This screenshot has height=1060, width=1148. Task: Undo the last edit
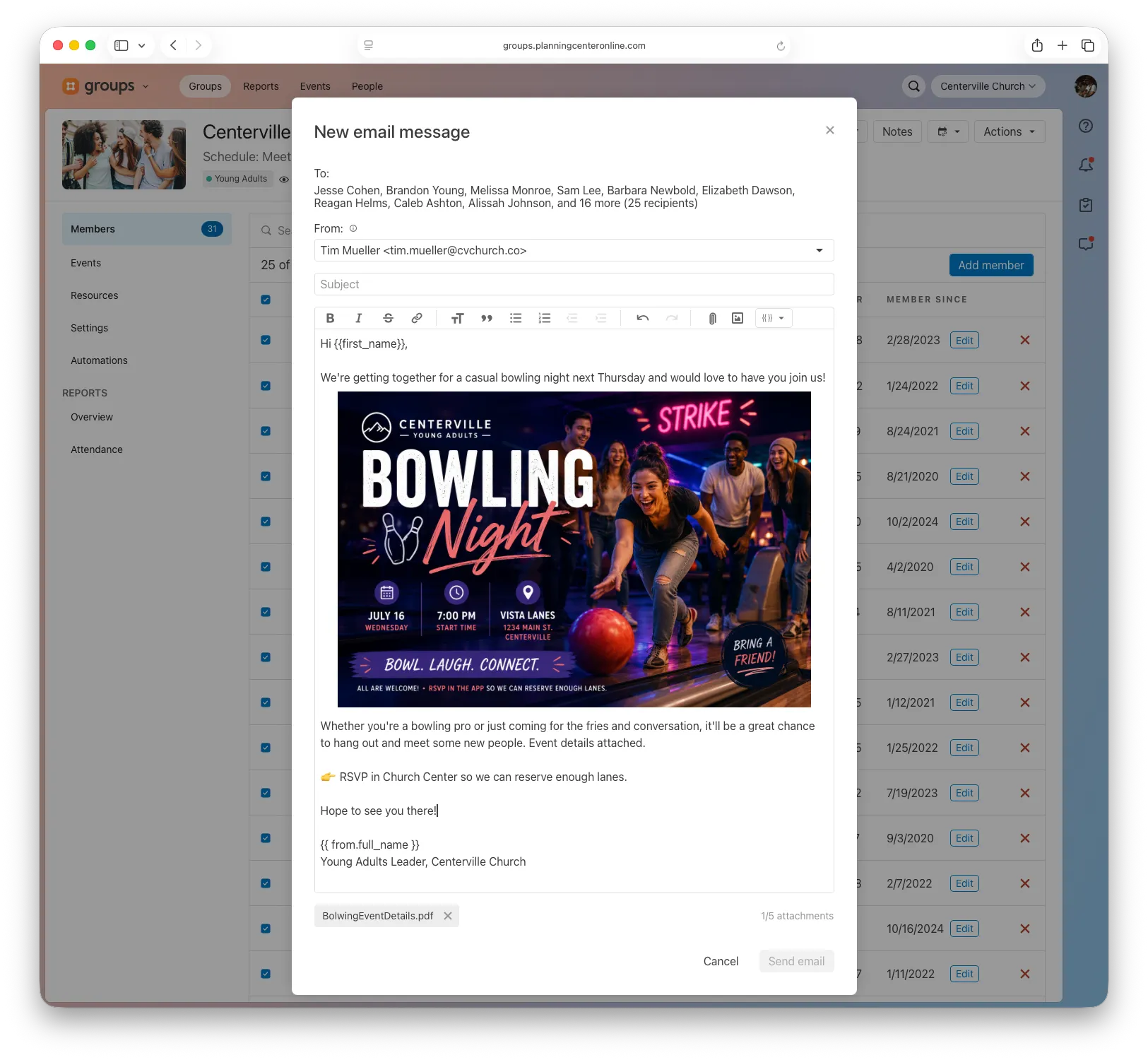coord(642,318)
